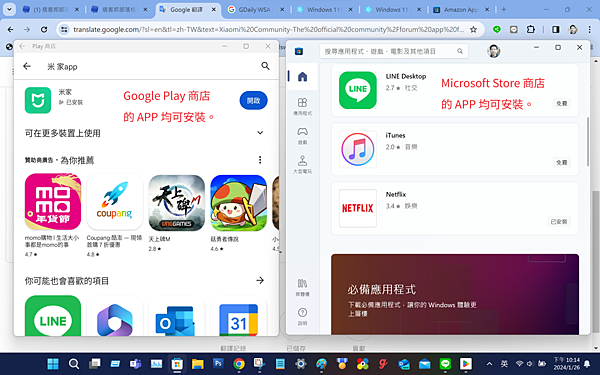This screenshot has height=375, width=600.
Task: Bookmark this page with the star
Action: click(473, 29)
